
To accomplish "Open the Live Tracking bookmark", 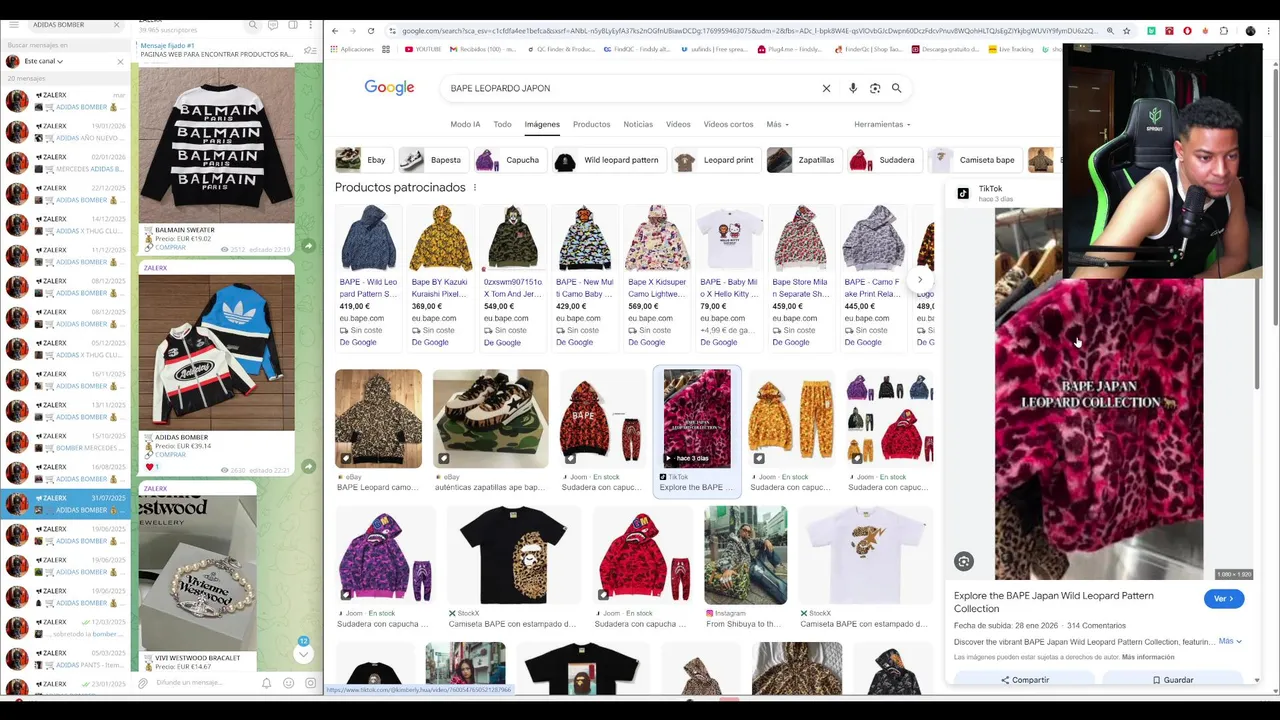I will [1010, 49].
